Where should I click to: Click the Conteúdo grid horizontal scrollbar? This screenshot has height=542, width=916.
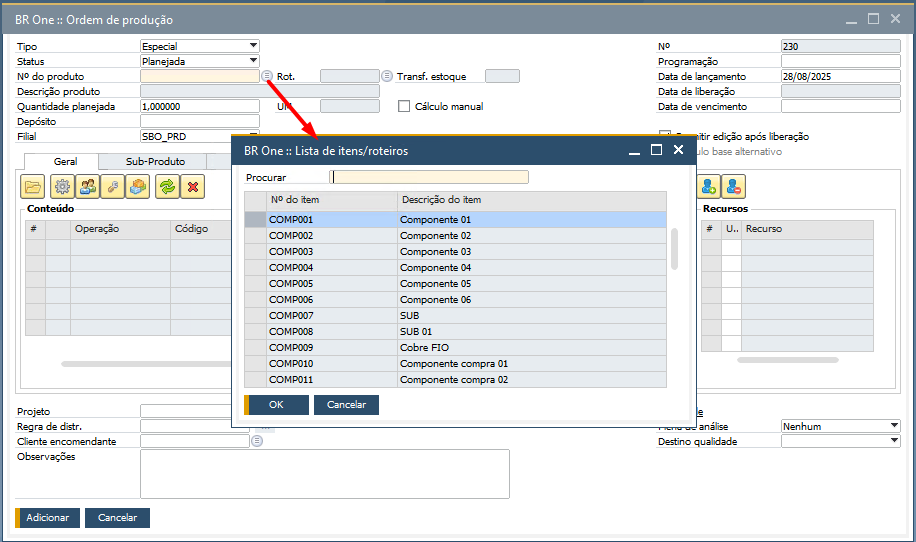146,364
